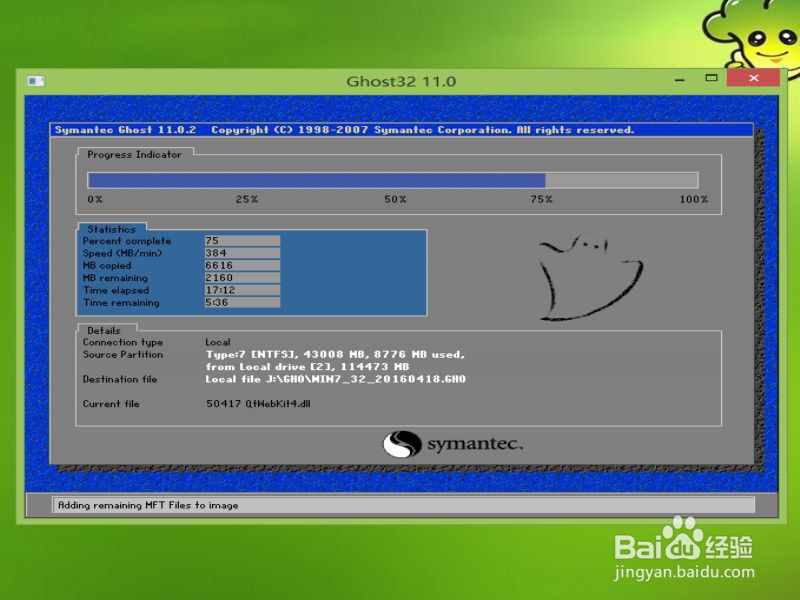
Task: Click the 'Progress Indicator' group title
Action: pos(134,155)
